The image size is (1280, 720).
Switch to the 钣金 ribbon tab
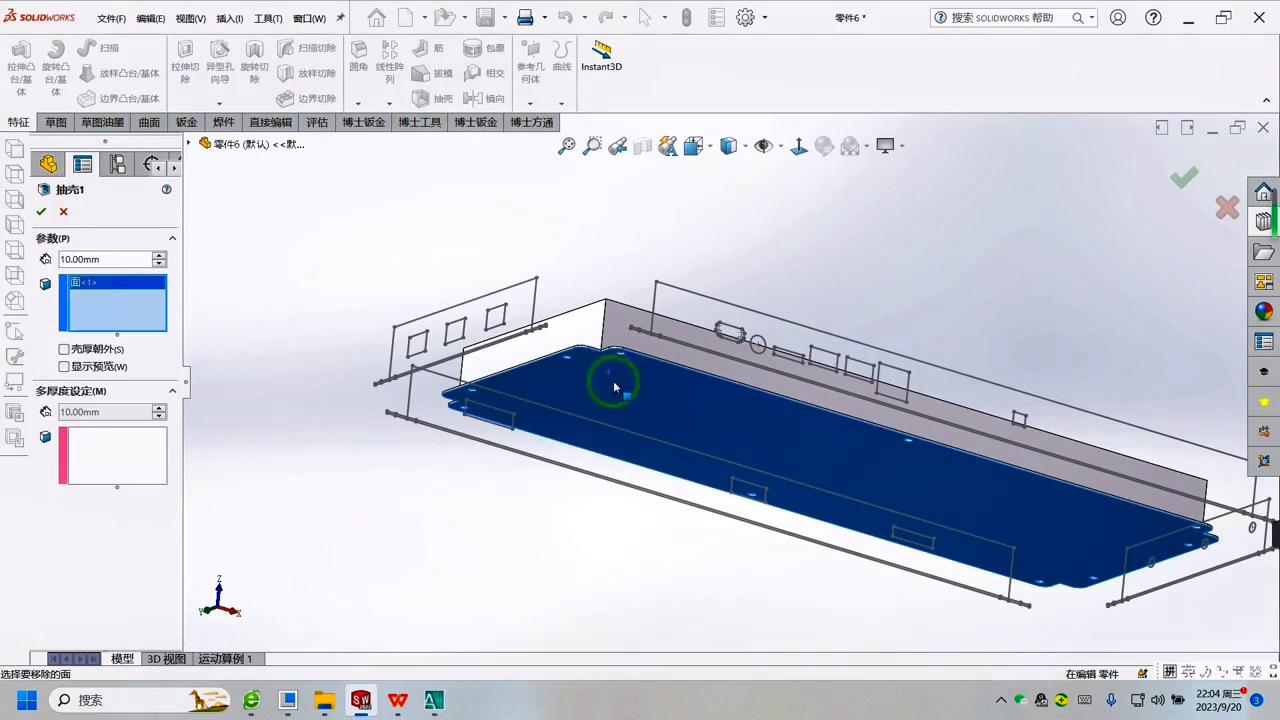(186, 121)
